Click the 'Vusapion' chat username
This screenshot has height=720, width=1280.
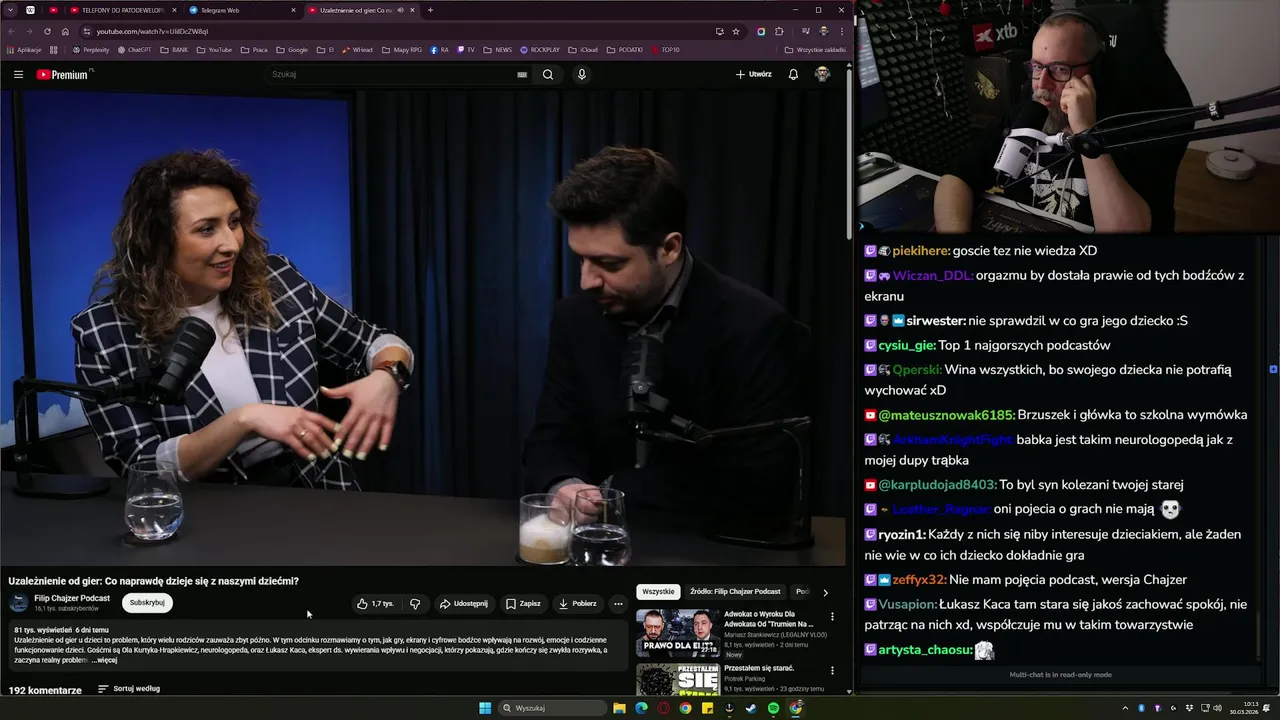point(908,605)
